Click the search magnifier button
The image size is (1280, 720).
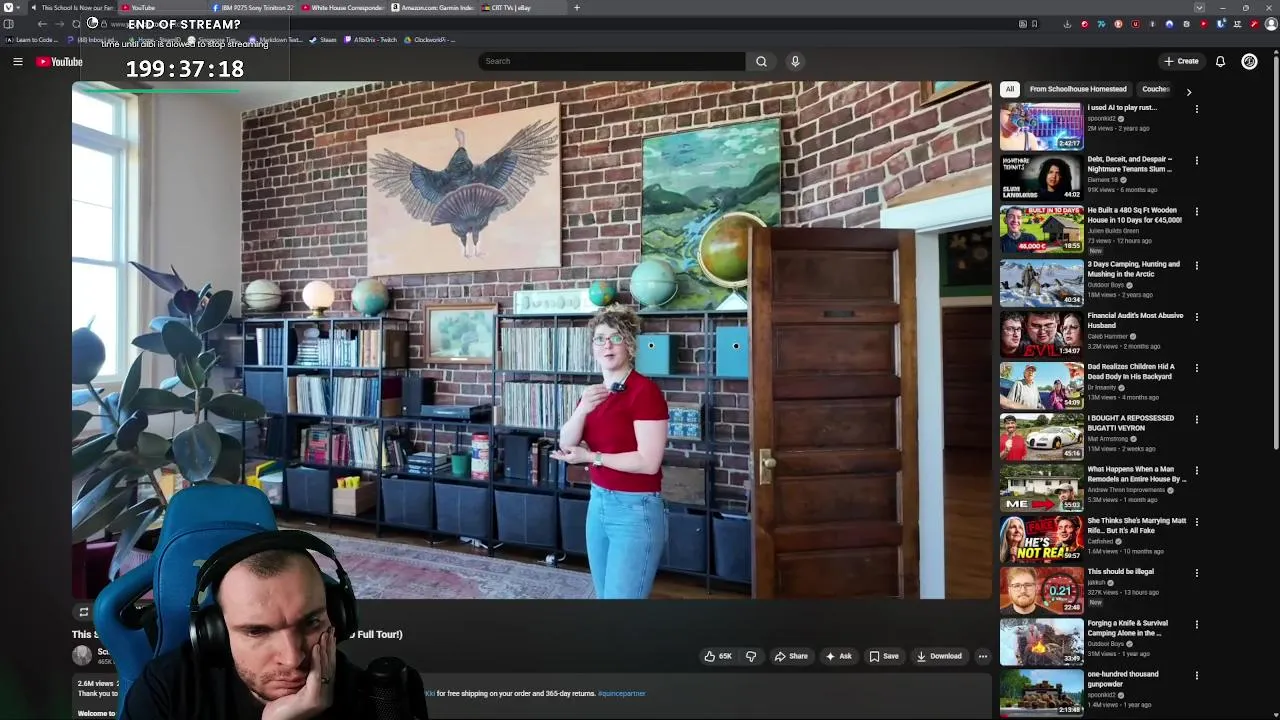coord(761,61)
